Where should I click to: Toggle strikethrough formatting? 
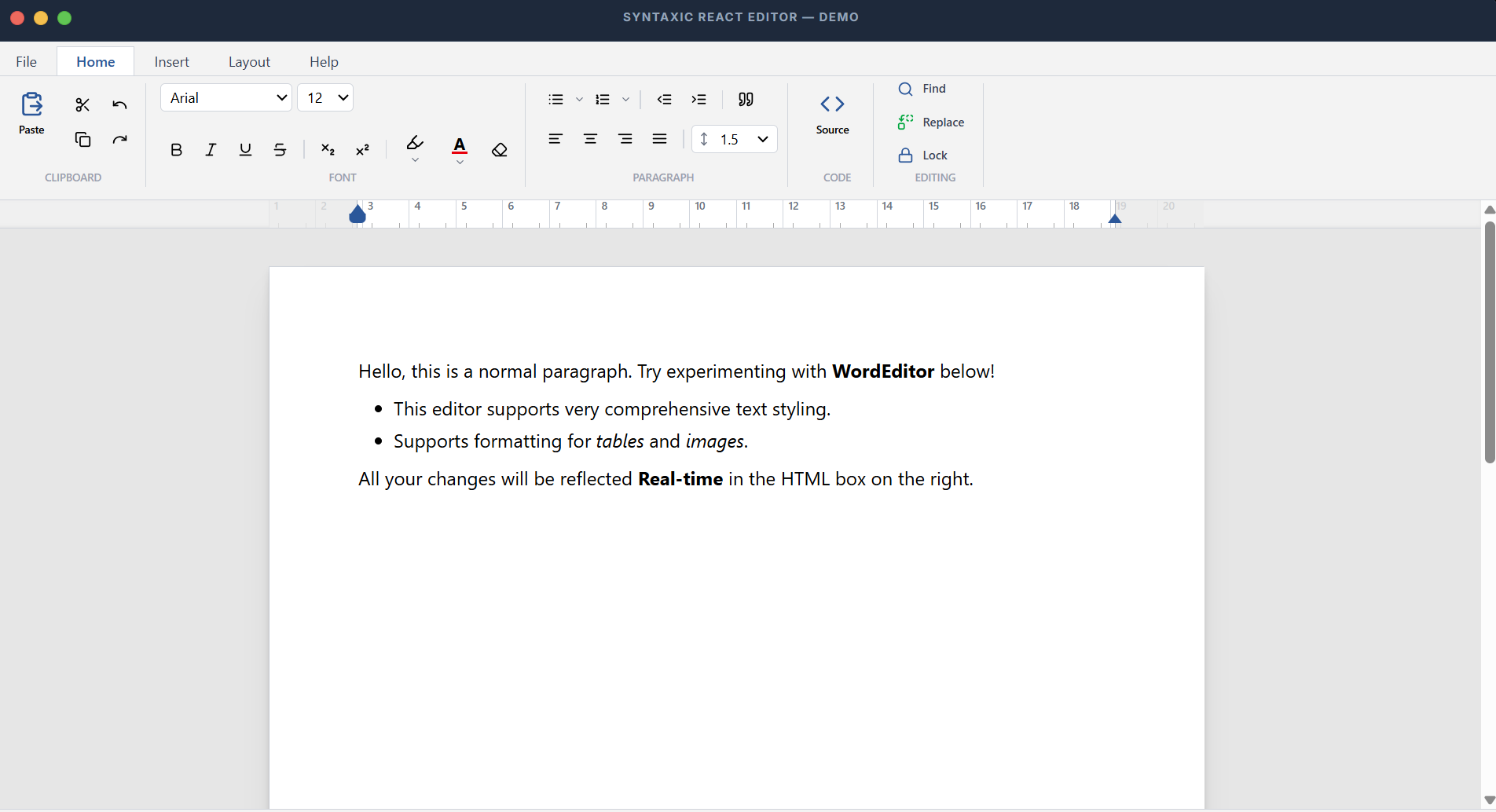tap(280, 149)
